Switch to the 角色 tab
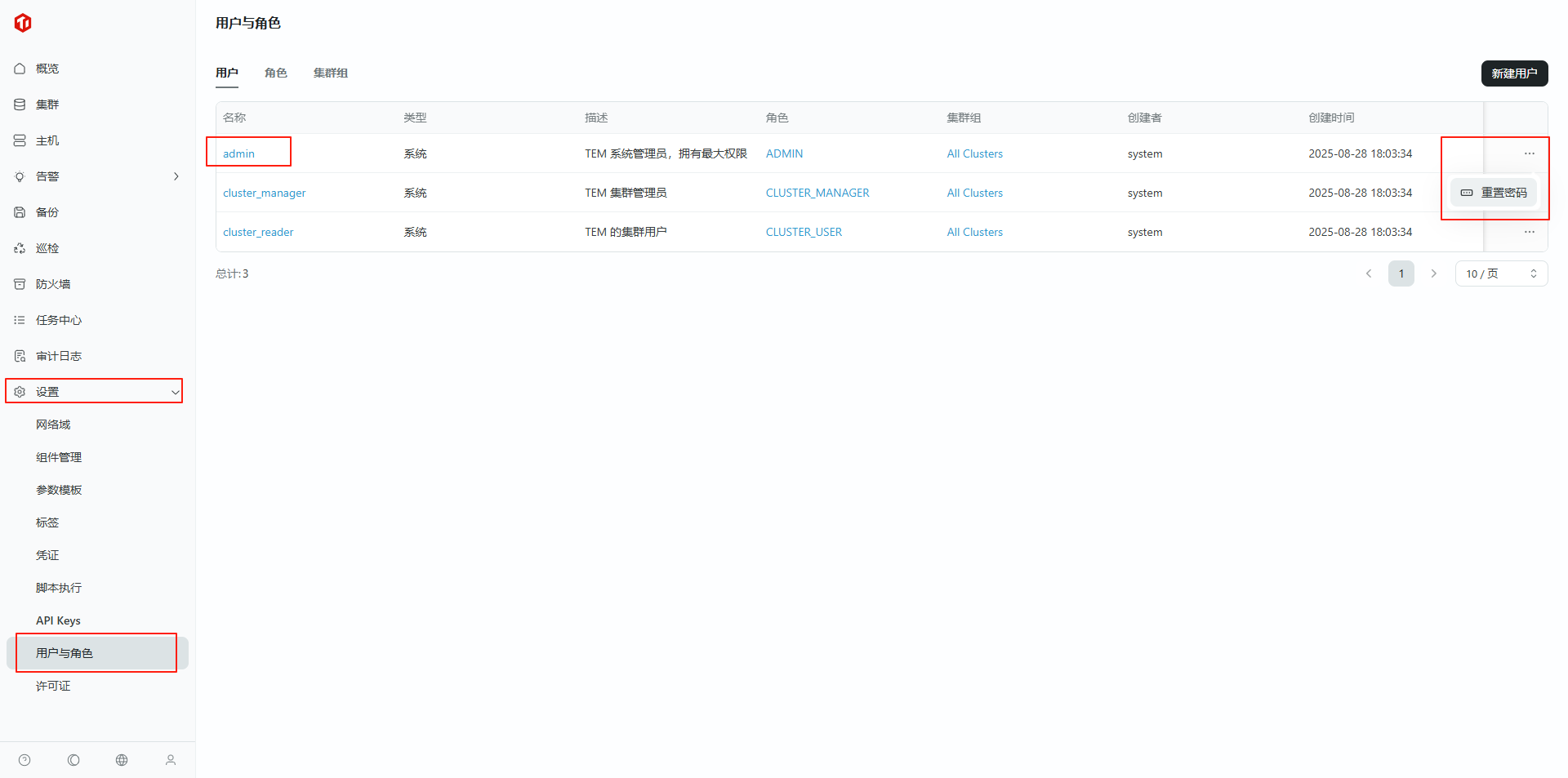1568x778 pixels. pyautogui.click(x=276, y=73)
